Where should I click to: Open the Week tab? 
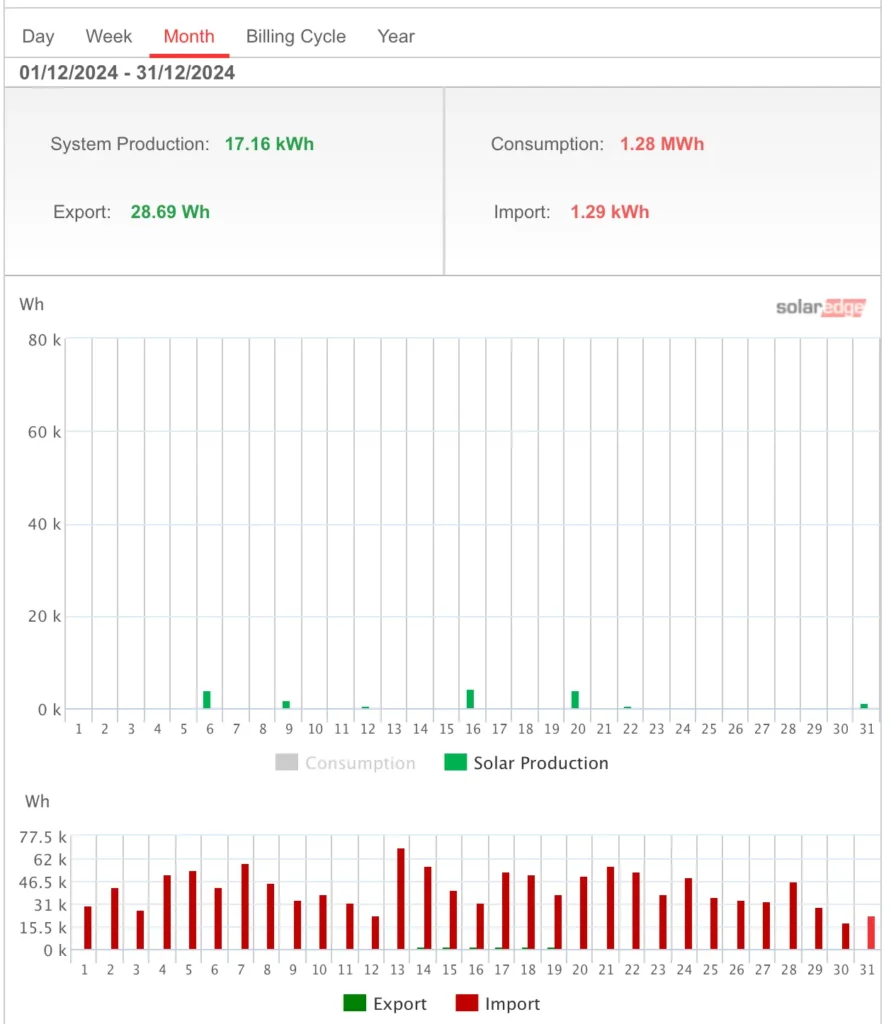(x=108, y=37)
